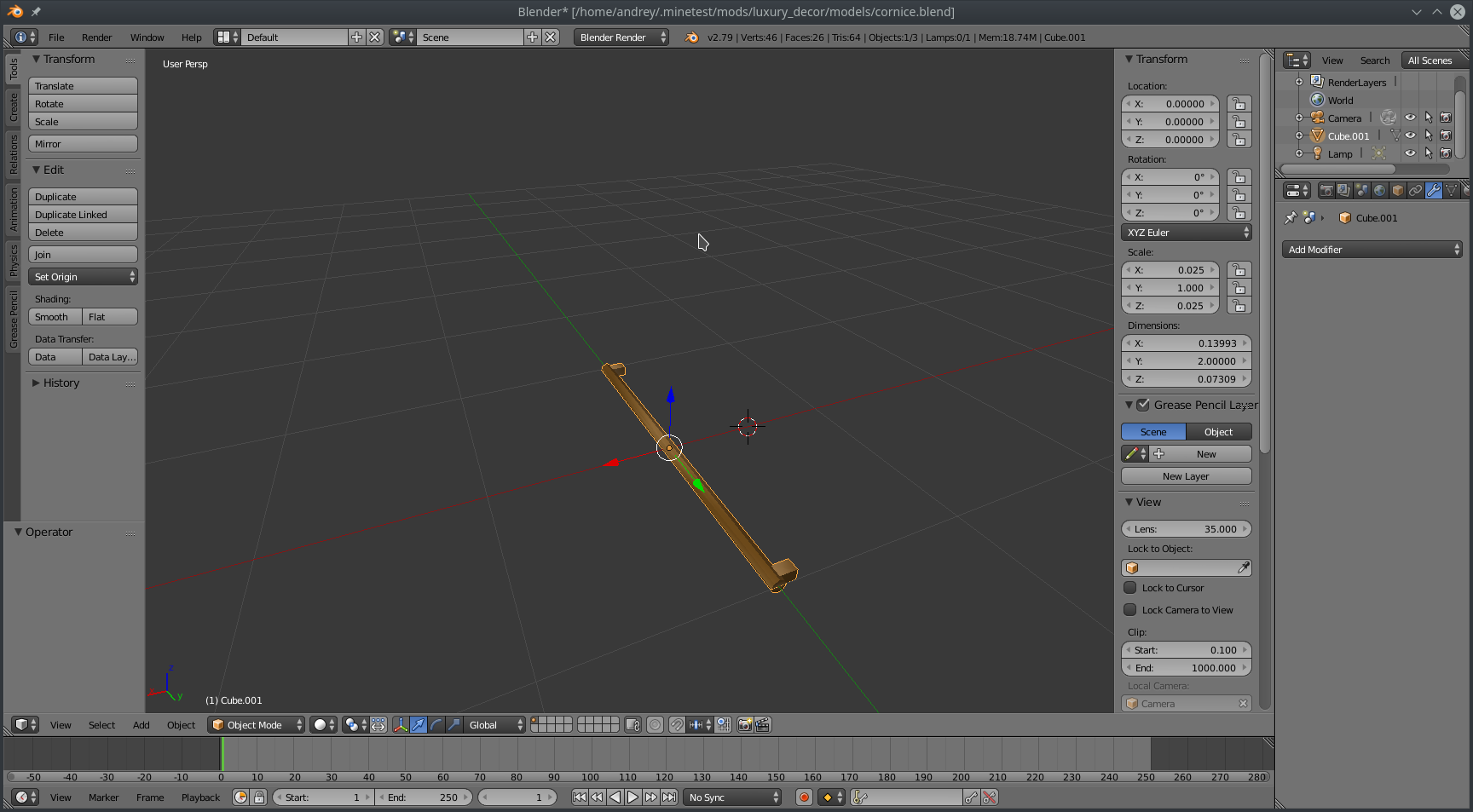Open the Render properties camera tab

pos(1326,191)
